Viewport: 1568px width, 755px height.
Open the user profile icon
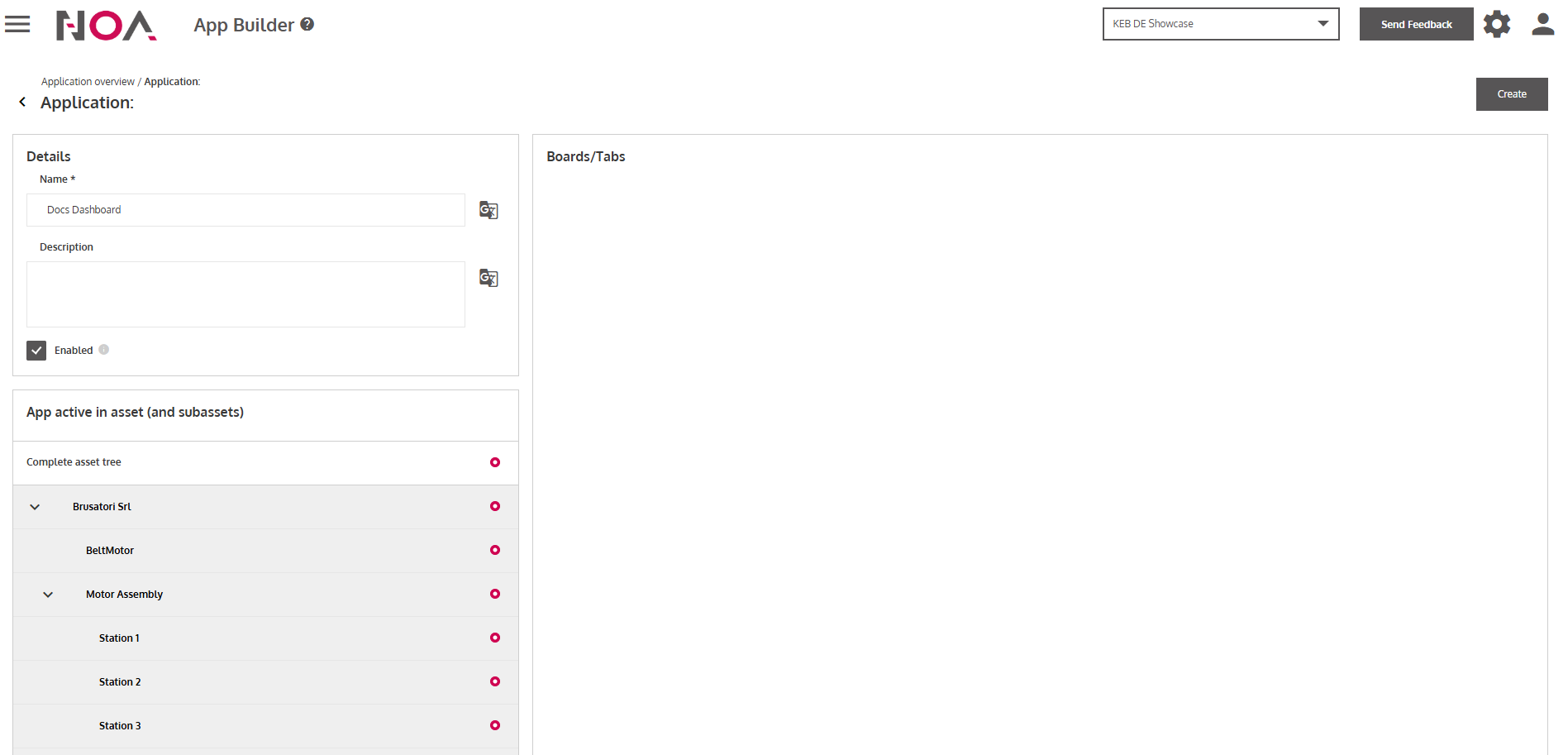click(1542, 25)
